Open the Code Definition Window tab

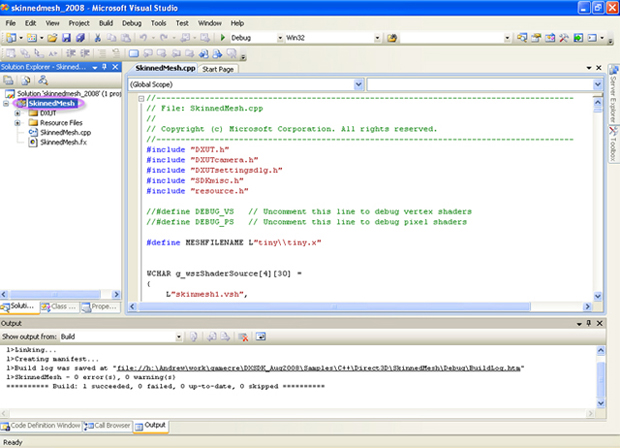[x=41, y=426]
